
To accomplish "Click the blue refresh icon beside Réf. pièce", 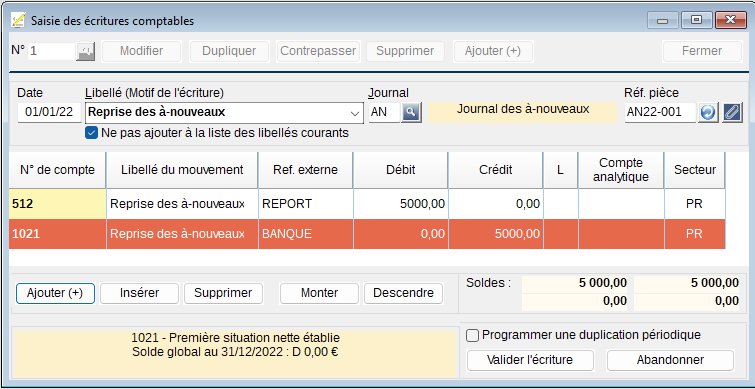I will 708,113.
